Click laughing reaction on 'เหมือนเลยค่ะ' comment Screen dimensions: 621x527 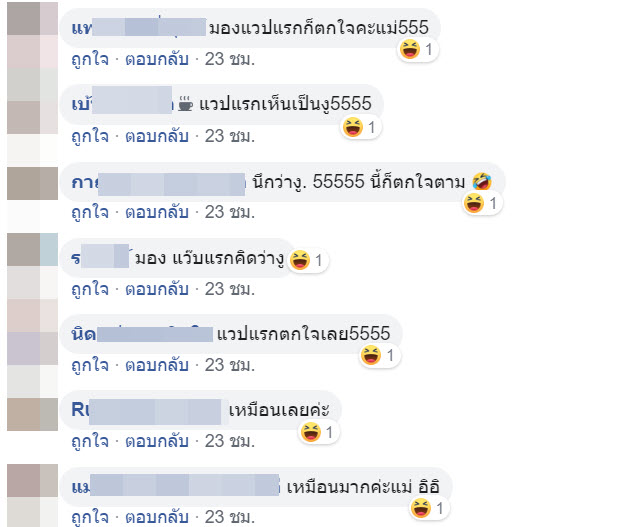[318, 432]
